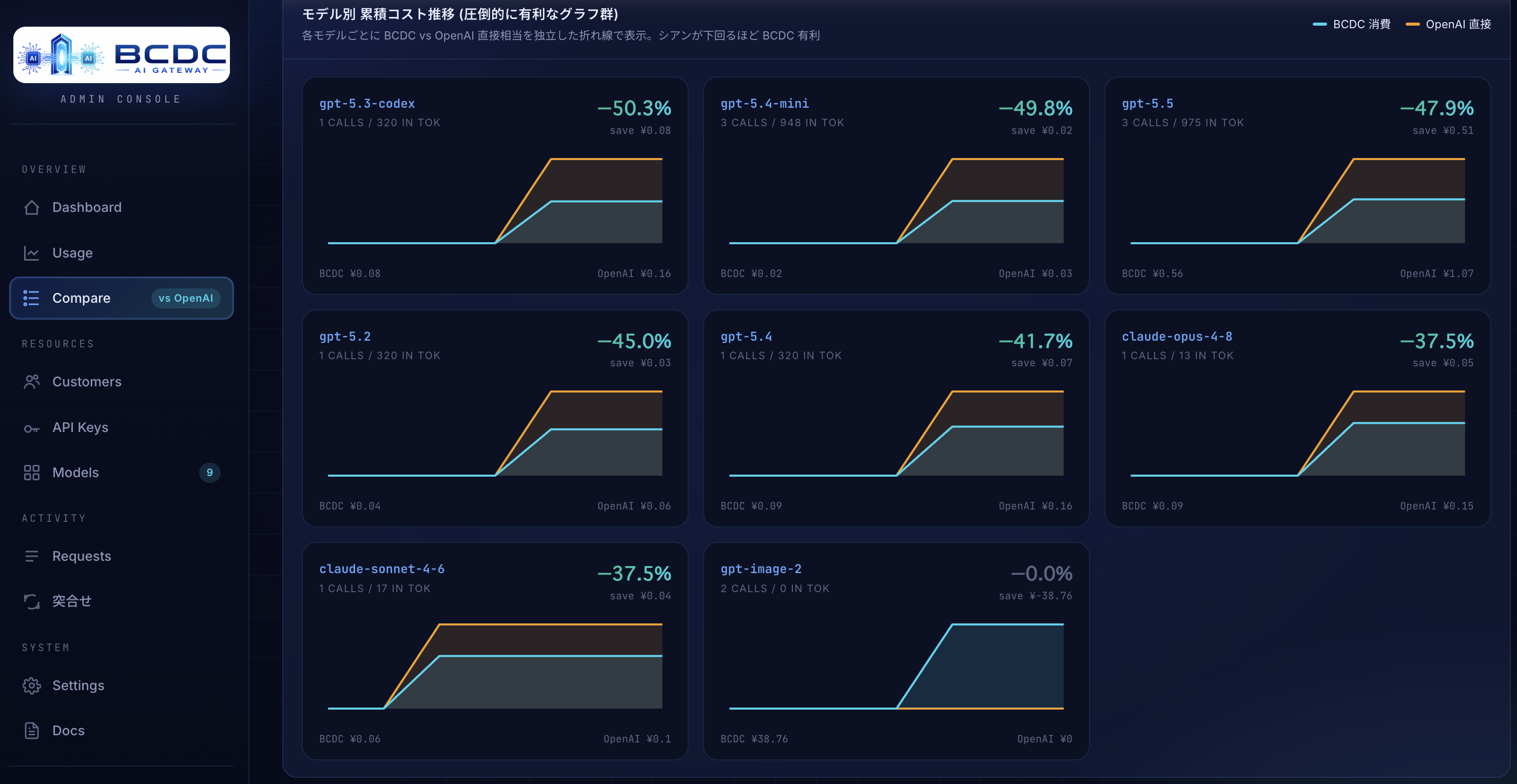Click the gpt-5.3-codex cost chart
Screen dimensions: 1517x784
495,201
